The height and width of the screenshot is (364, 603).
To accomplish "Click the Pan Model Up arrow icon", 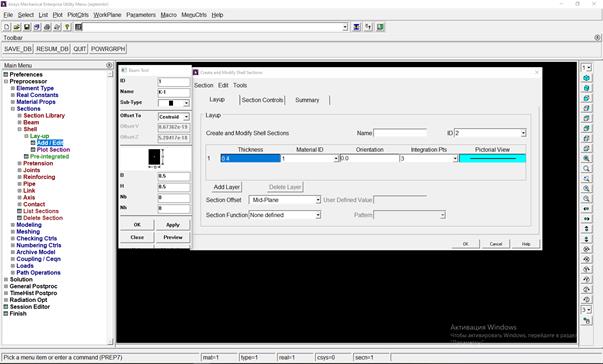I will pyautogui.click(x=586, y=229).
